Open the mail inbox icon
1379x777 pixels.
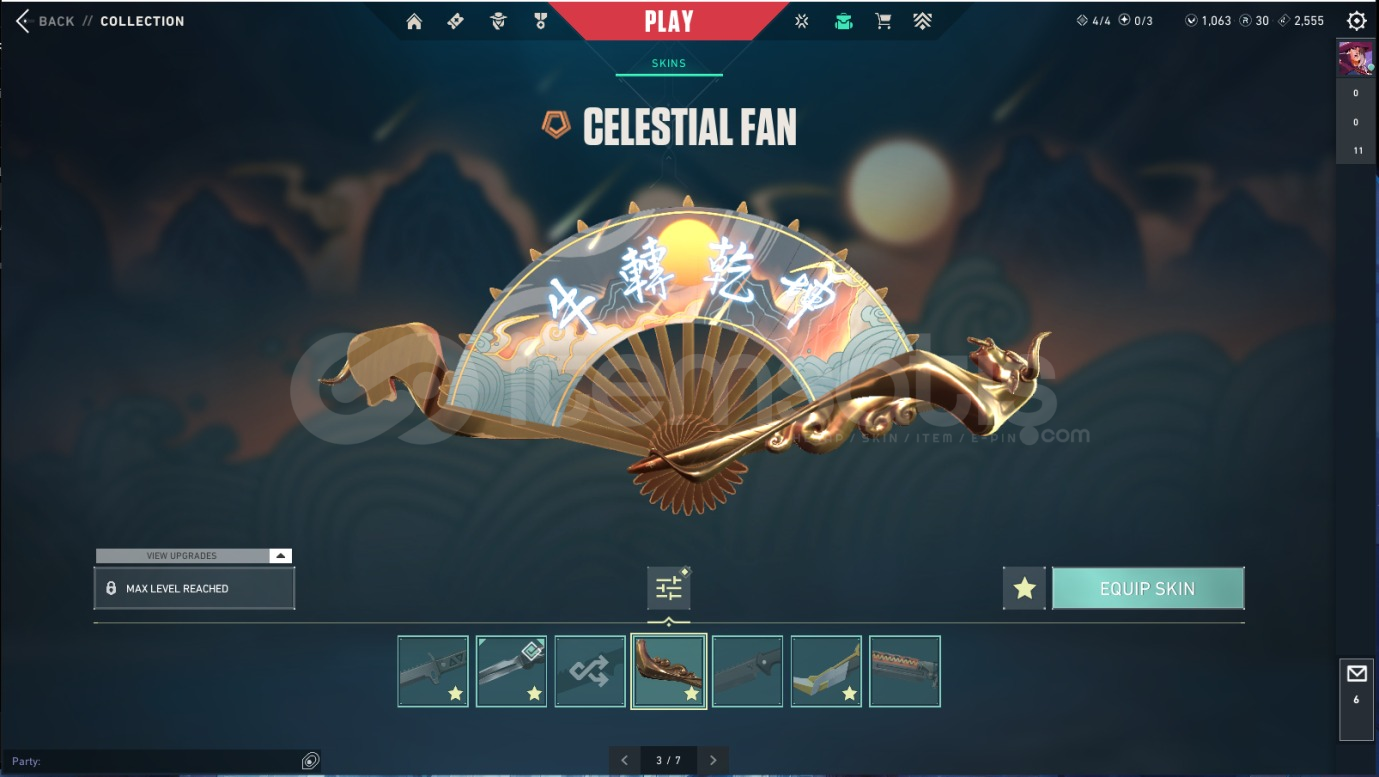[x=1356, y=674]
